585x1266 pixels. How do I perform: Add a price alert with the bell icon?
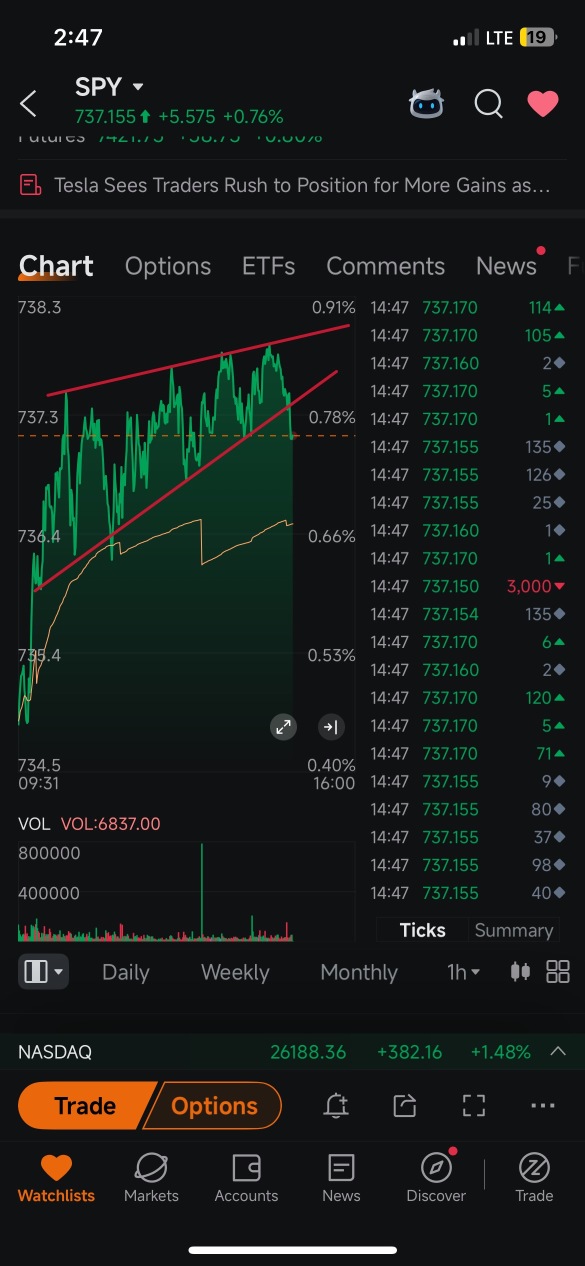point(336,1105)
